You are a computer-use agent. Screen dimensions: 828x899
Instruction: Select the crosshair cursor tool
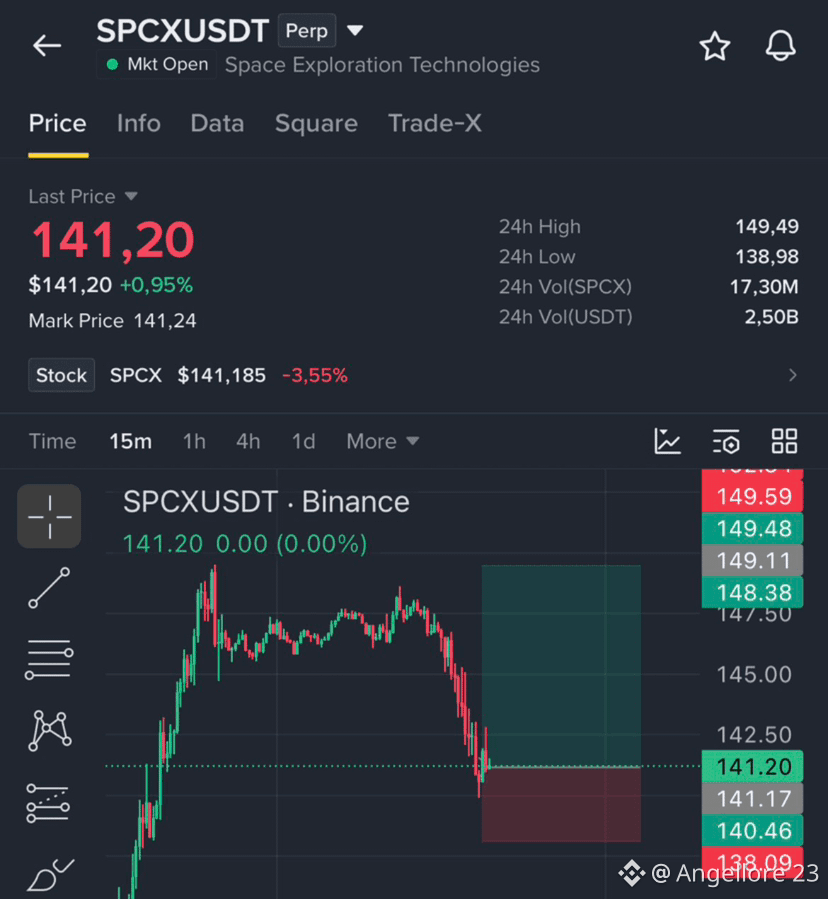point(49,517)
